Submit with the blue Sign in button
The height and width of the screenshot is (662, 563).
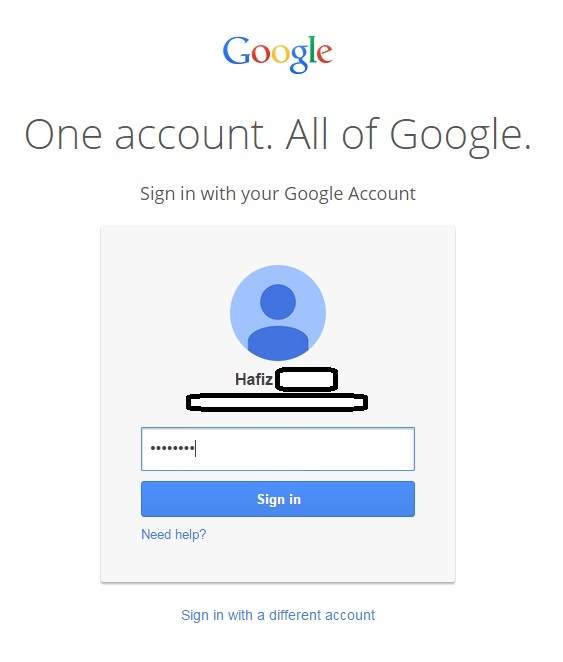[x=278, y=499]
